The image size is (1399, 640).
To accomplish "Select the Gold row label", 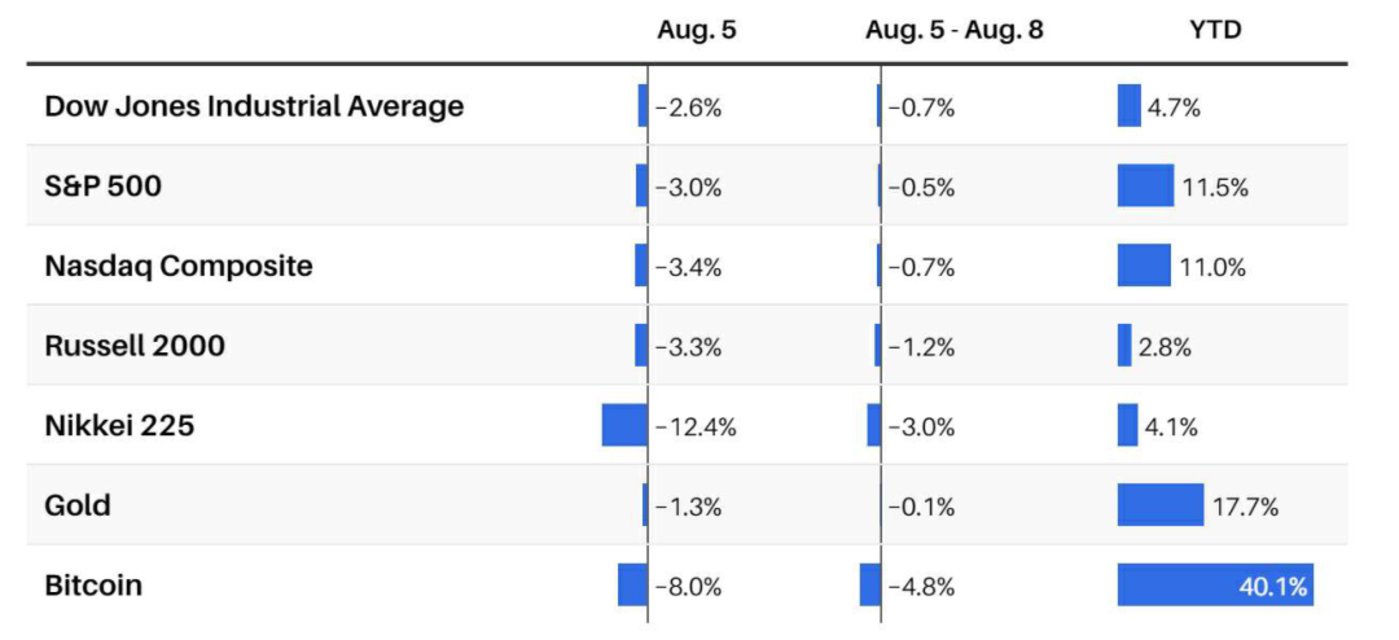I will [77, 505].
